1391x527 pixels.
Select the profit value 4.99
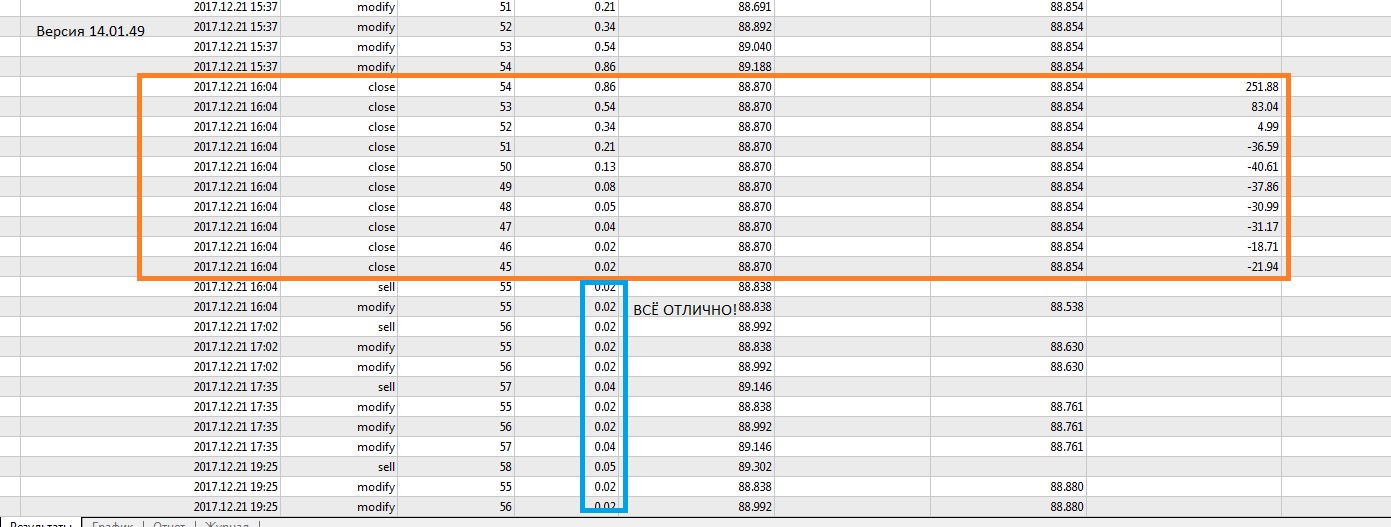click(1266, 127)
